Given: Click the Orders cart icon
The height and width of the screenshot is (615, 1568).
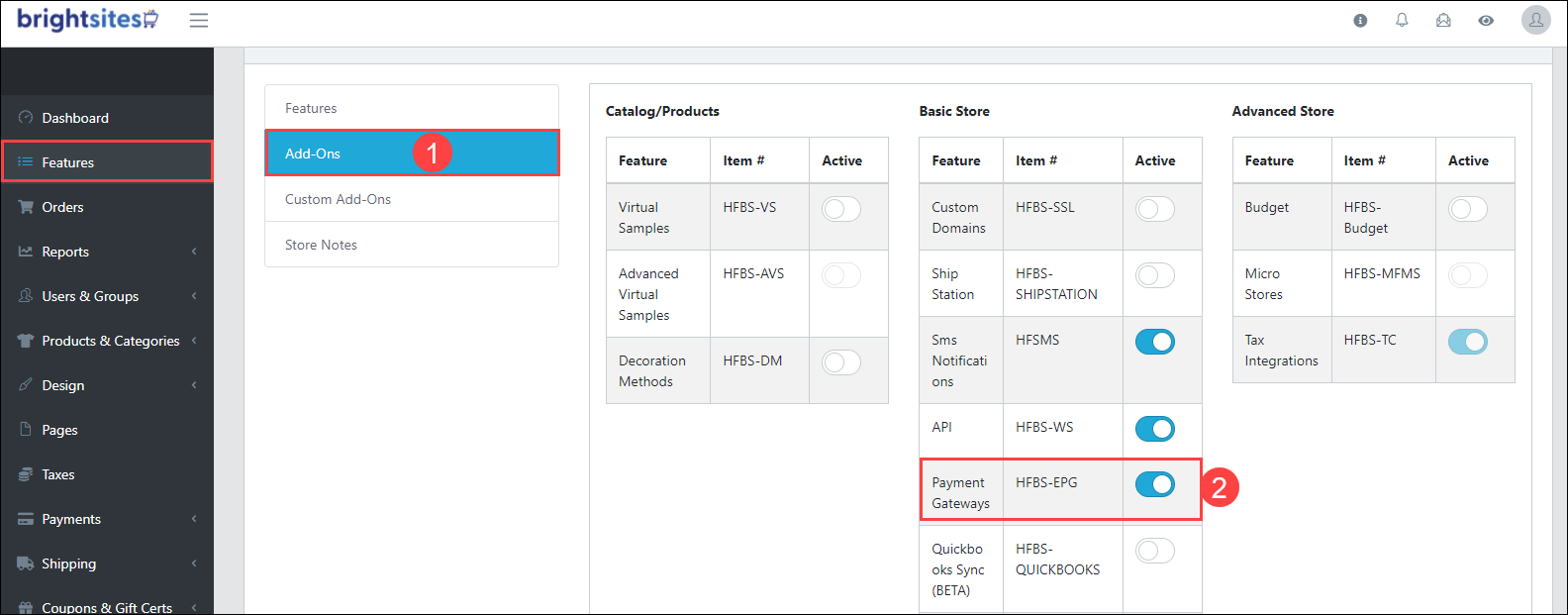Looking at the screenshot, I should 26,207.
